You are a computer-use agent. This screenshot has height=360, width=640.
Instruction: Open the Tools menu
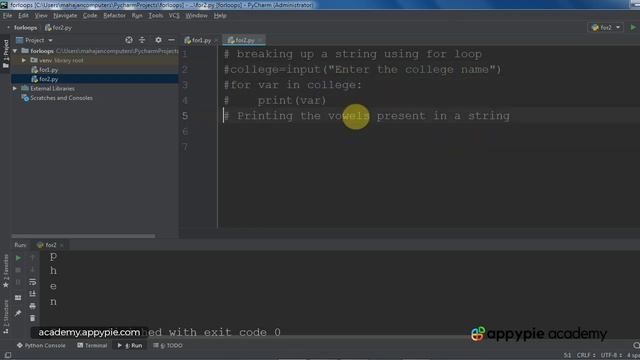(x=156, y=16)
